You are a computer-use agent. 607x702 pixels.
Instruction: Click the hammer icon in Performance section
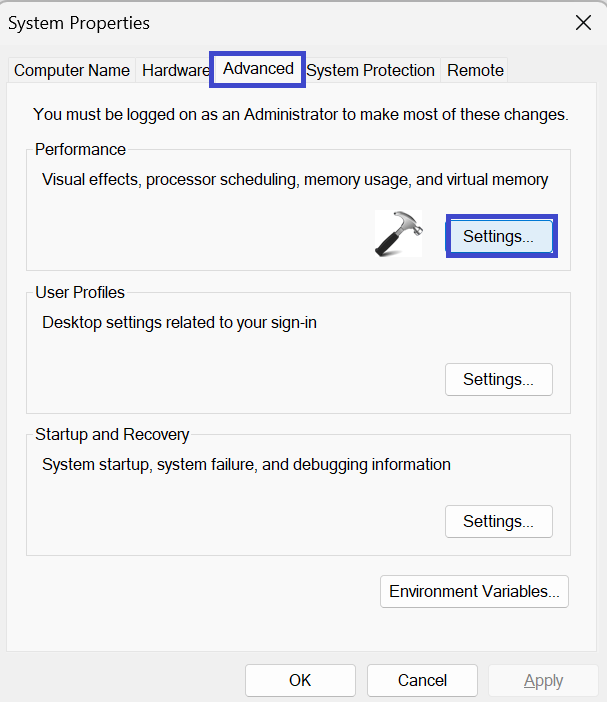[x=398, y=234]
